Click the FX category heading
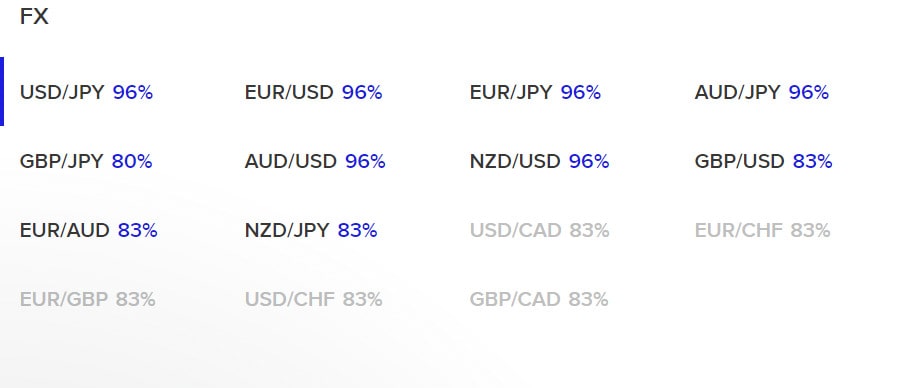 click(x=34, y=16)
